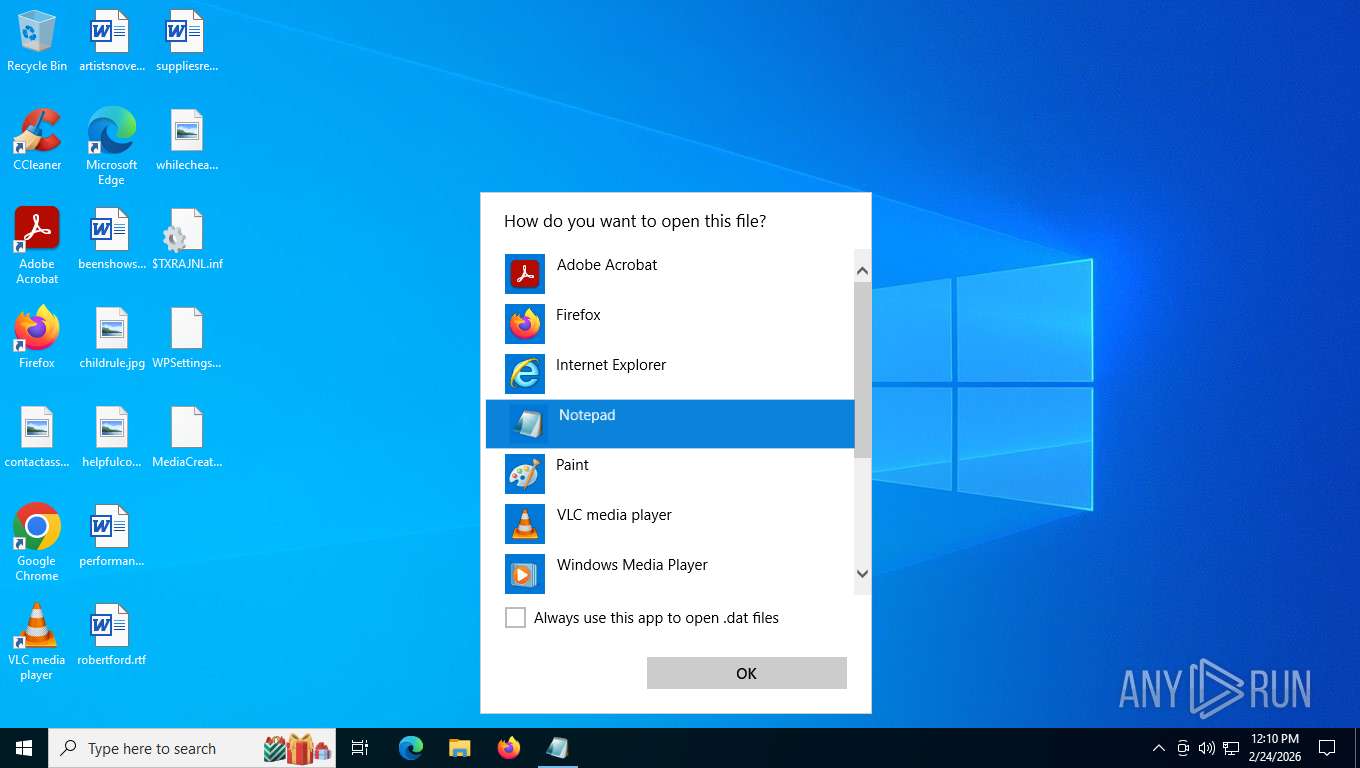Show hidden system tray icons
1360x768 pixels.
1159,748
